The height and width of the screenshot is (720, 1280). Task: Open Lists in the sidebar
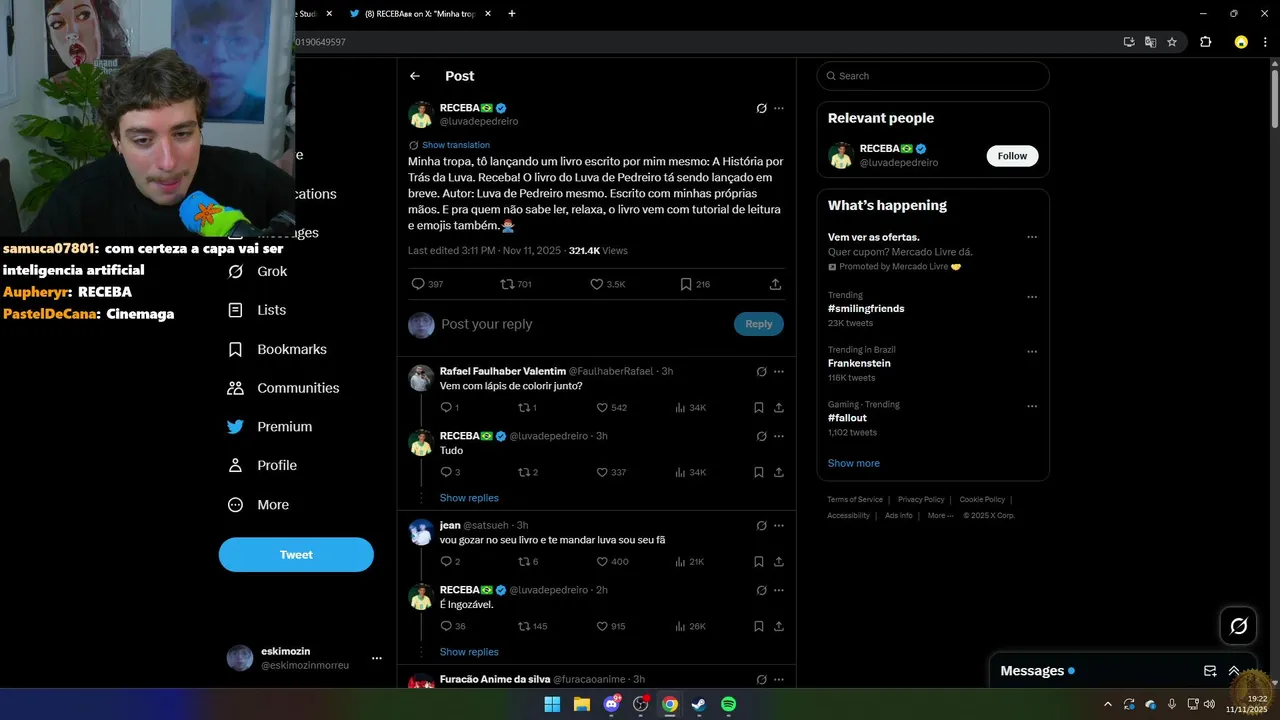[257, 310]
